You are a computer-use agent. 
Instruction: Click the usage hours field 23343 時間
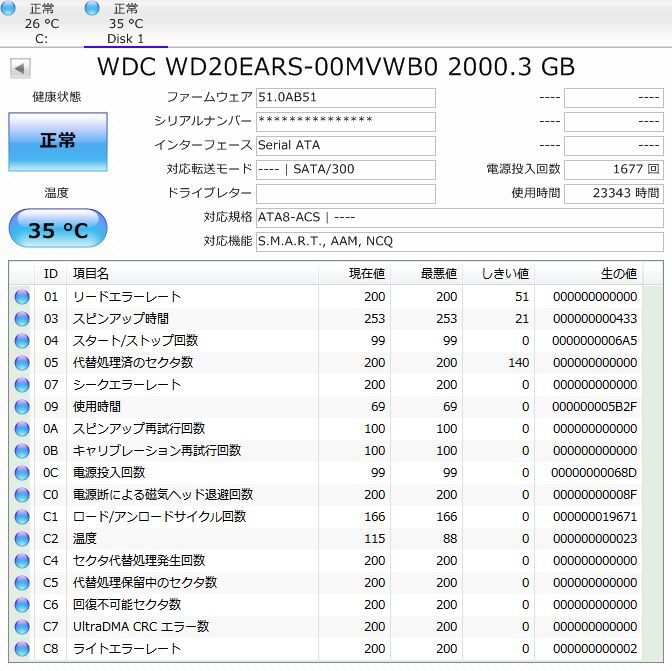[x=614, y=194]
